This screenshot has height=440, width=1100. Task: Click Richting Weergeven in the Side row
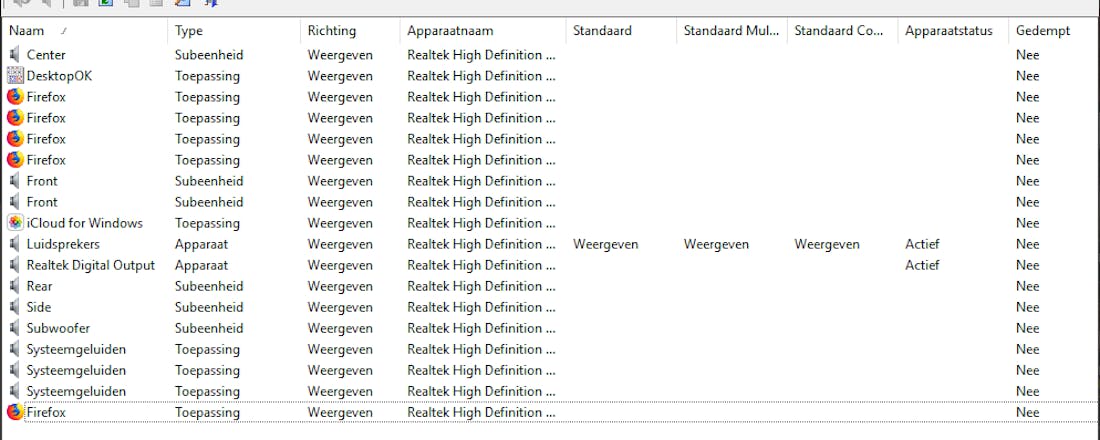340,307
